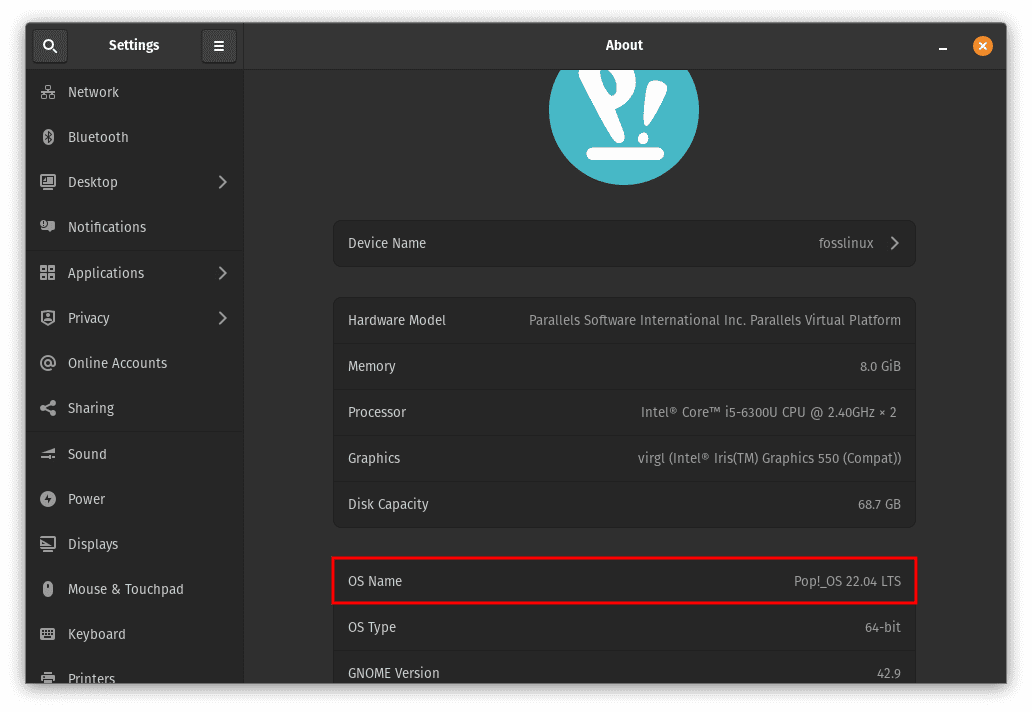
Task: Open Mouse & Touchpad settings
Action: (135, 589)
